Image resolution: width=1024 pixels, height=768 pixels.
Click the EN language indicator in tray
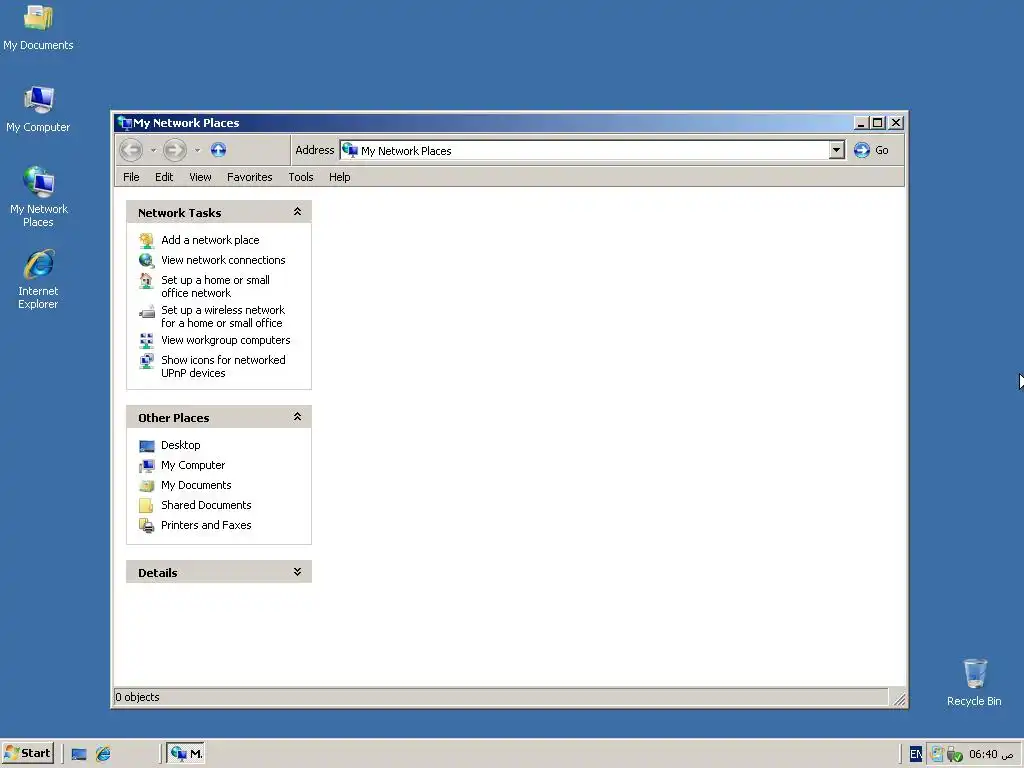[x=916, y=754]
